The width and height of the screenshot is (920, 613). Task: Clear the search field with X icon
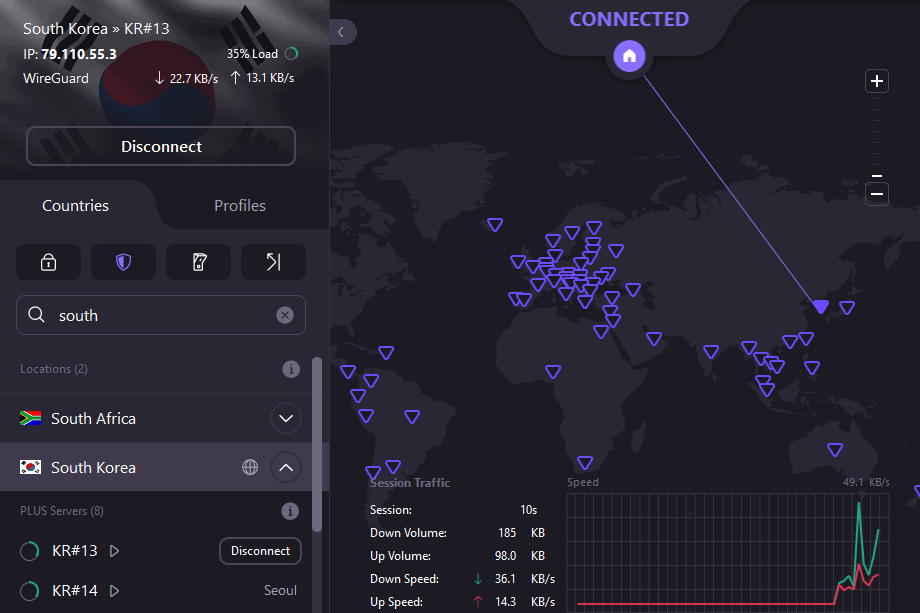(x=285, y=315)
